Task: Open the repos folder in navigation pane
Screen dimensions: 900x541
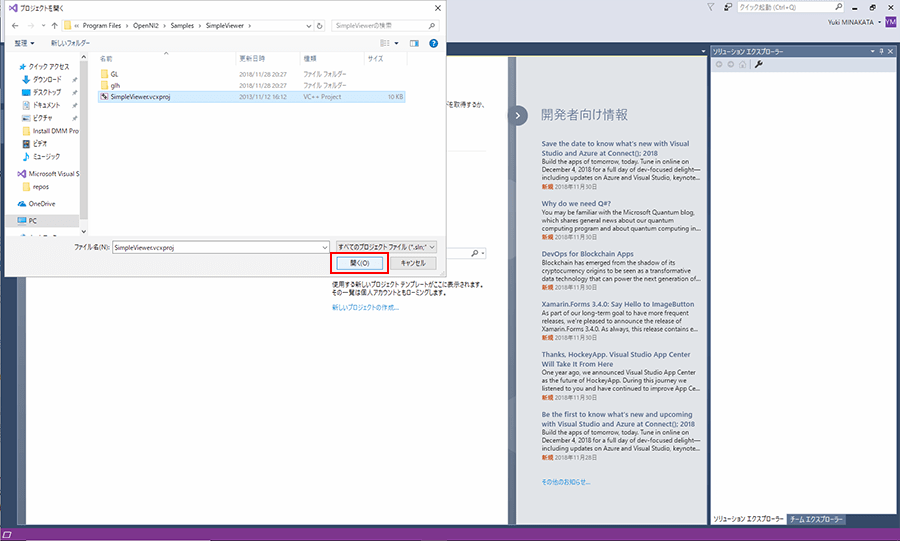Action: point(40,187)
